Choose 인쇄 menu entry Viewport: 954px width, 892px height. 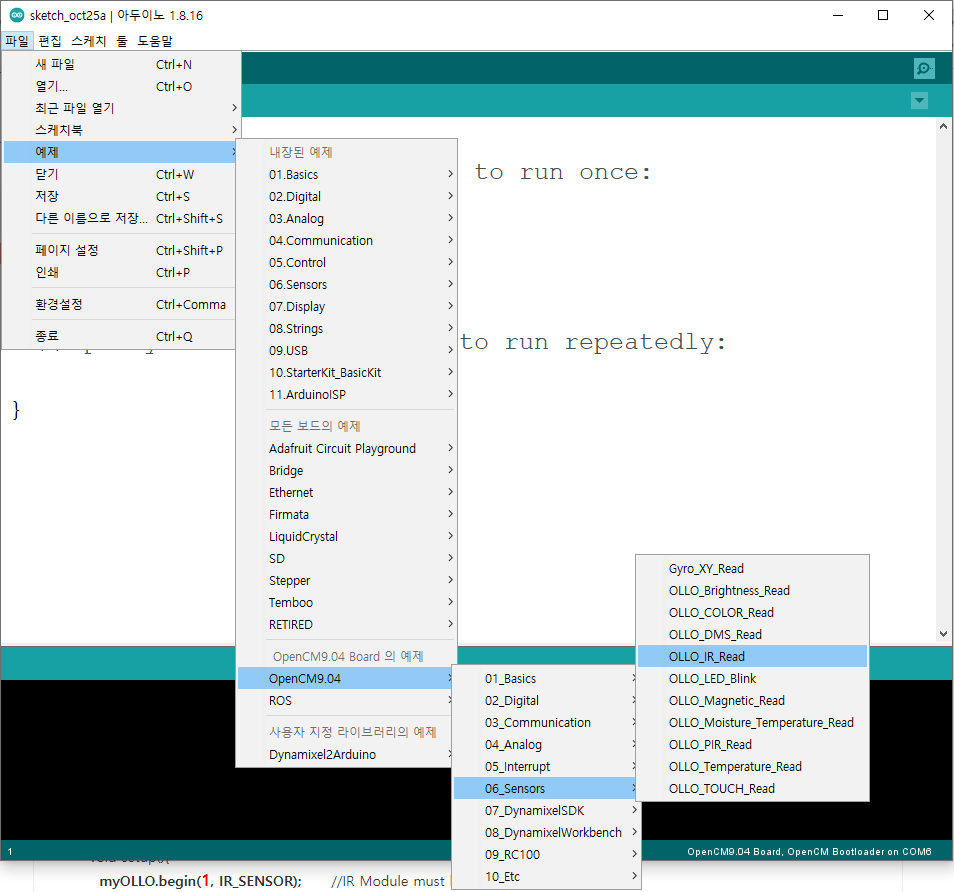click(119, 273)
